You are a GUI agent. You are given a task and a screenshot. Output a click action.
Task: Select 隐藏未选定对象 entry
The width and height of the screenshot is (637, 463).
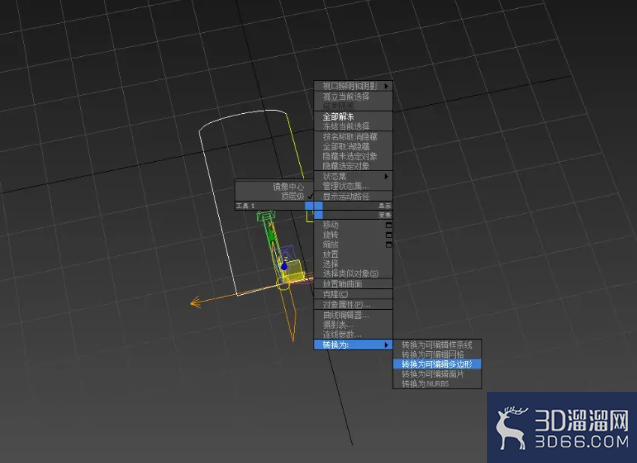(x=353, y=156)
